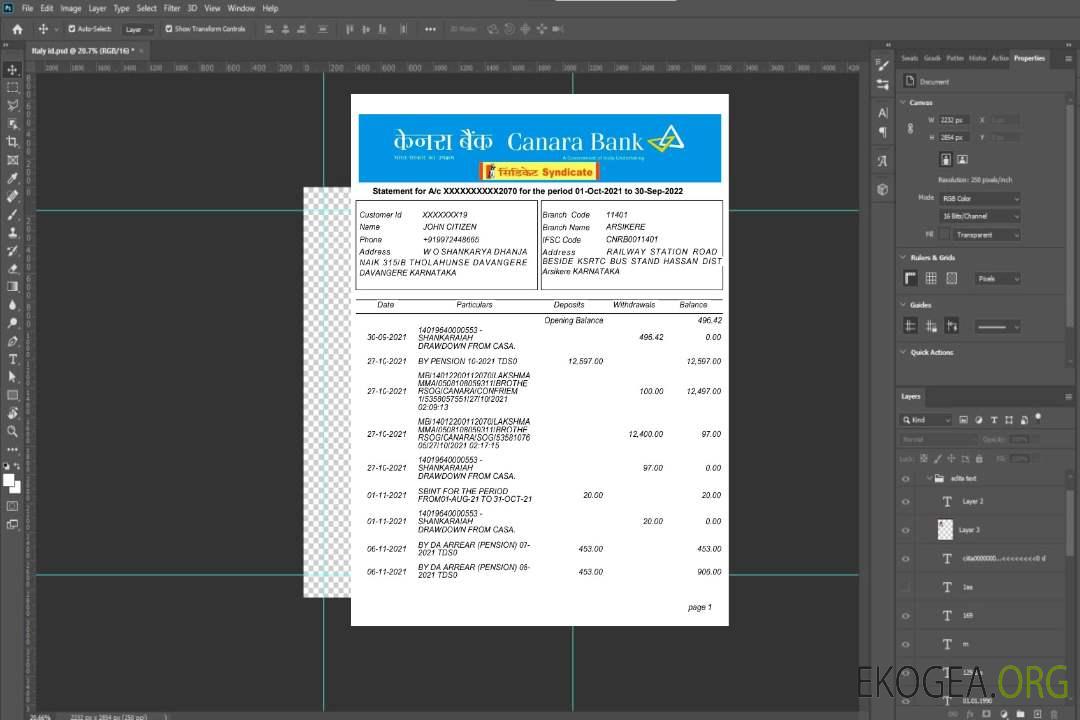Open the Paragraph panel icon
Viewport: 1080px width, 720px height.
(x=882, y=132)
